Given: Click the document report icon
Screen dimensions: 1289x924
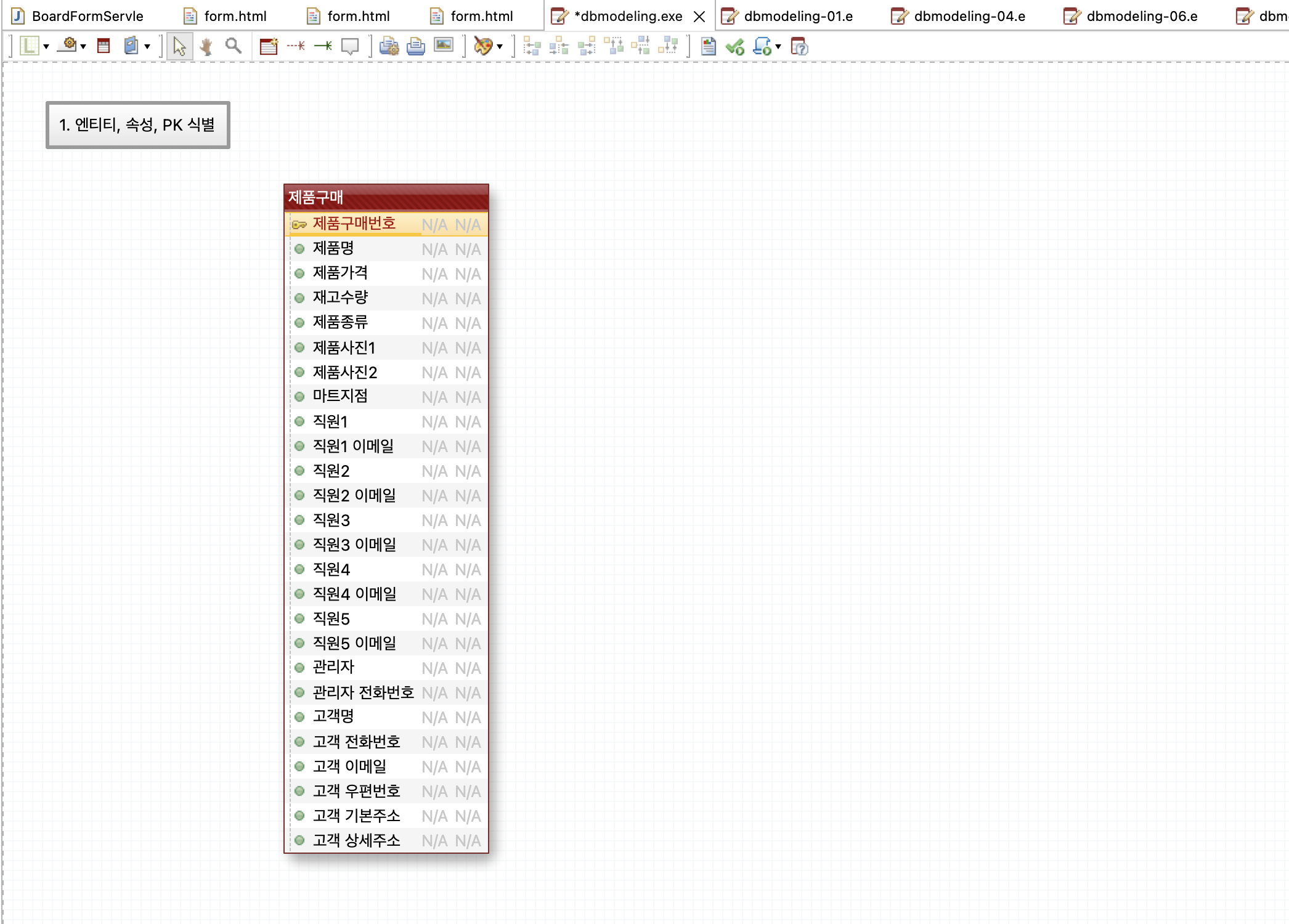Looking at the screenshot, I should pyautogui.click(x=709, y=46).
